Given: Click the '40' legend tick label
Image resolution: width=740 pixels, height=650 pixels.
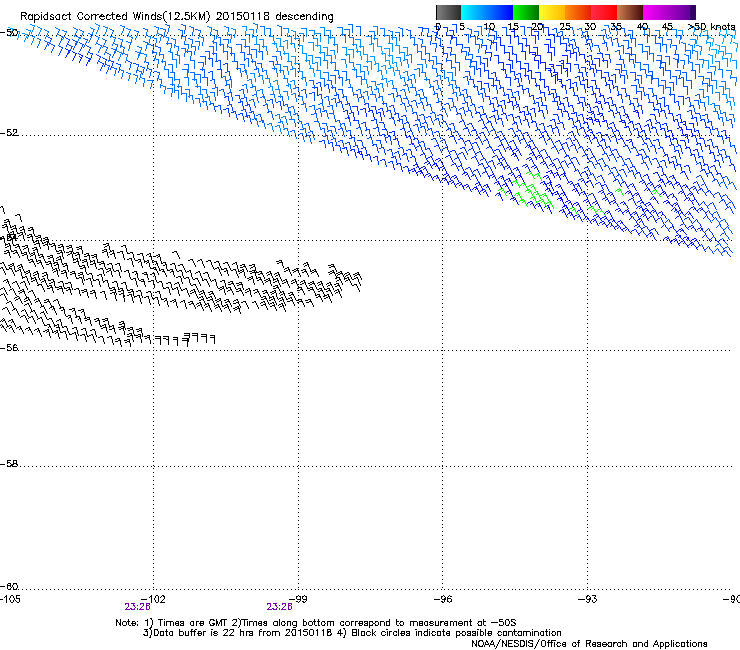Looking at the screenshot, I should point(642,27).
